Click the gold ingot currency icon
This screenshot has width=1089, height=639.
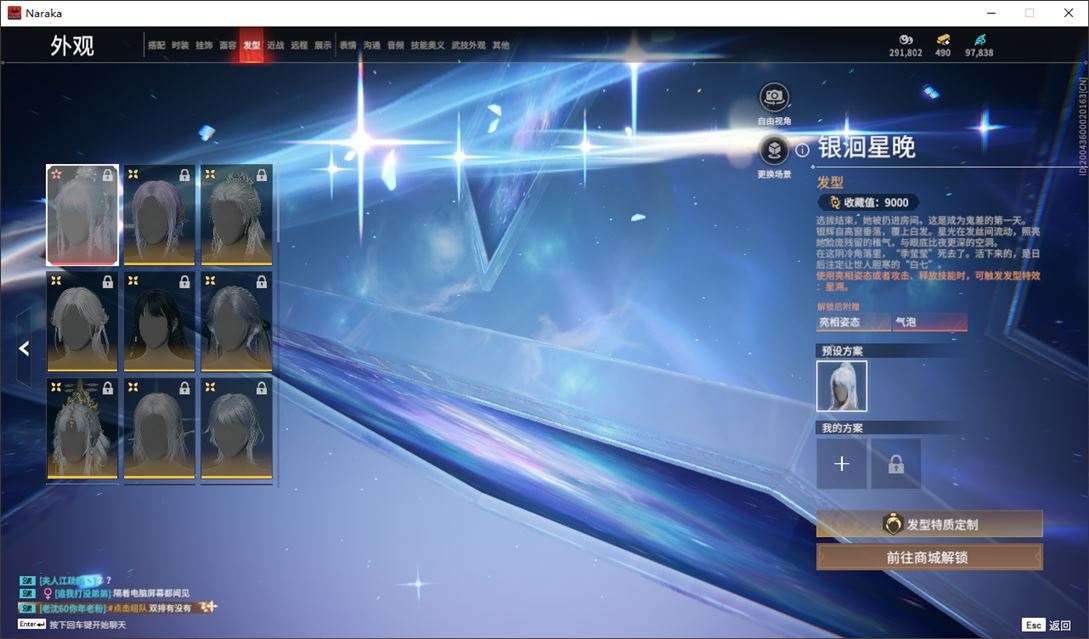click(942, 40)
